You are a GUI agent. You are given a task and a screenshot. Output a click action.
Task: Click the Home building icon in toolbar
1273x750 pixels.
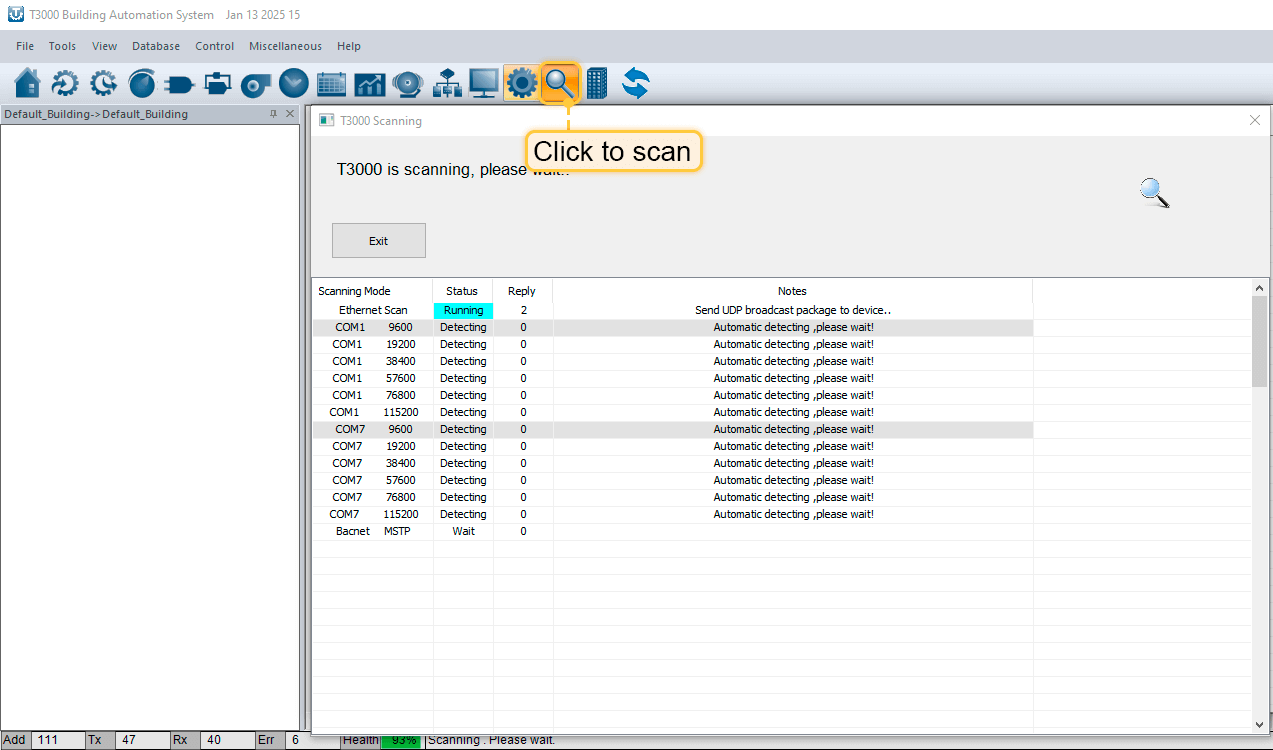[28, 83]
